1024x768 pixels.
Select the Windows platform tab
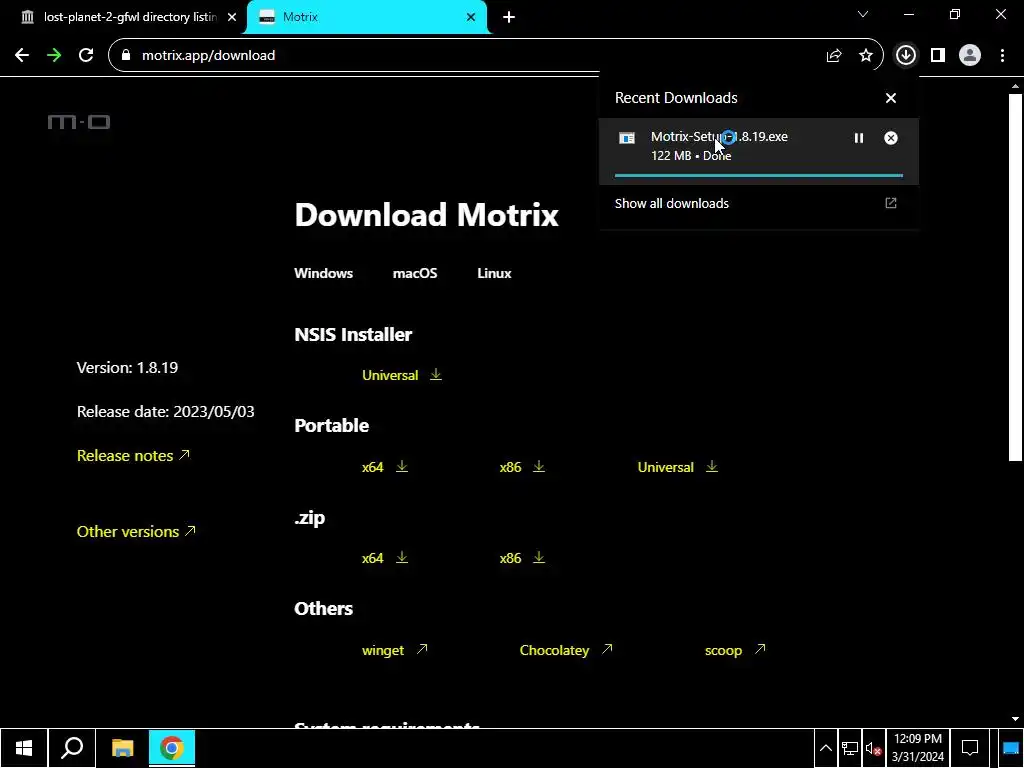323,273
